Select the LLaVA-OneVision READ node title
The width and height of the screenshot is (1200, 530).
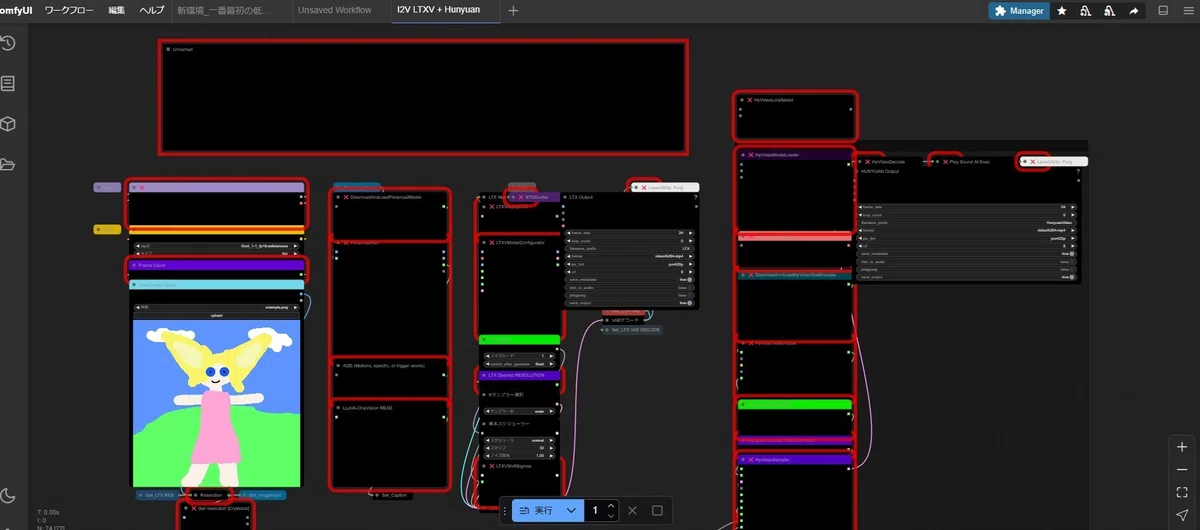tap(370, 408)
